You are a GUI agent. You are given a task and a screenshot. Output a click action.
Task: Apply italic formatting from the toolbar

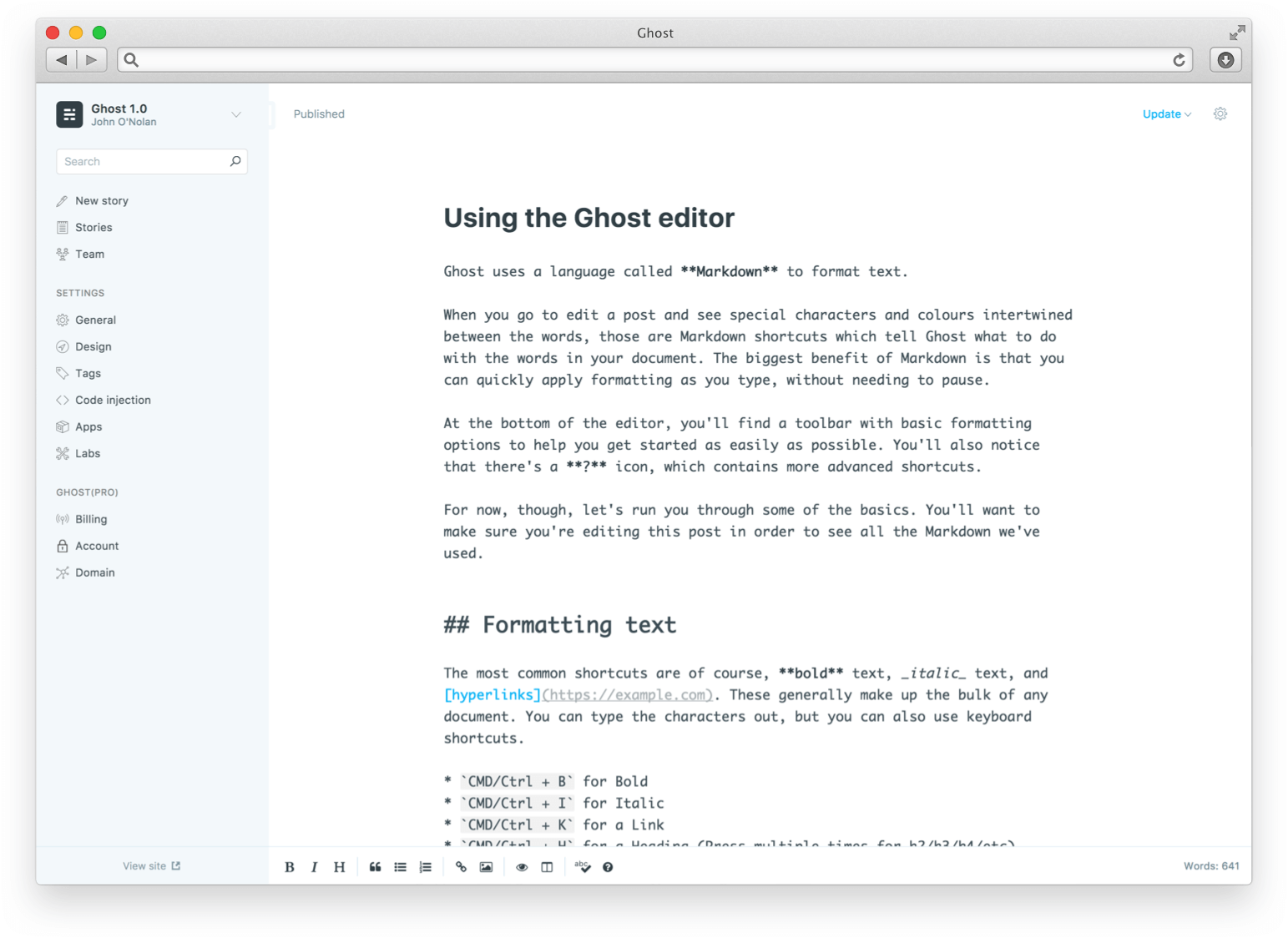click(x=314, y=867)
